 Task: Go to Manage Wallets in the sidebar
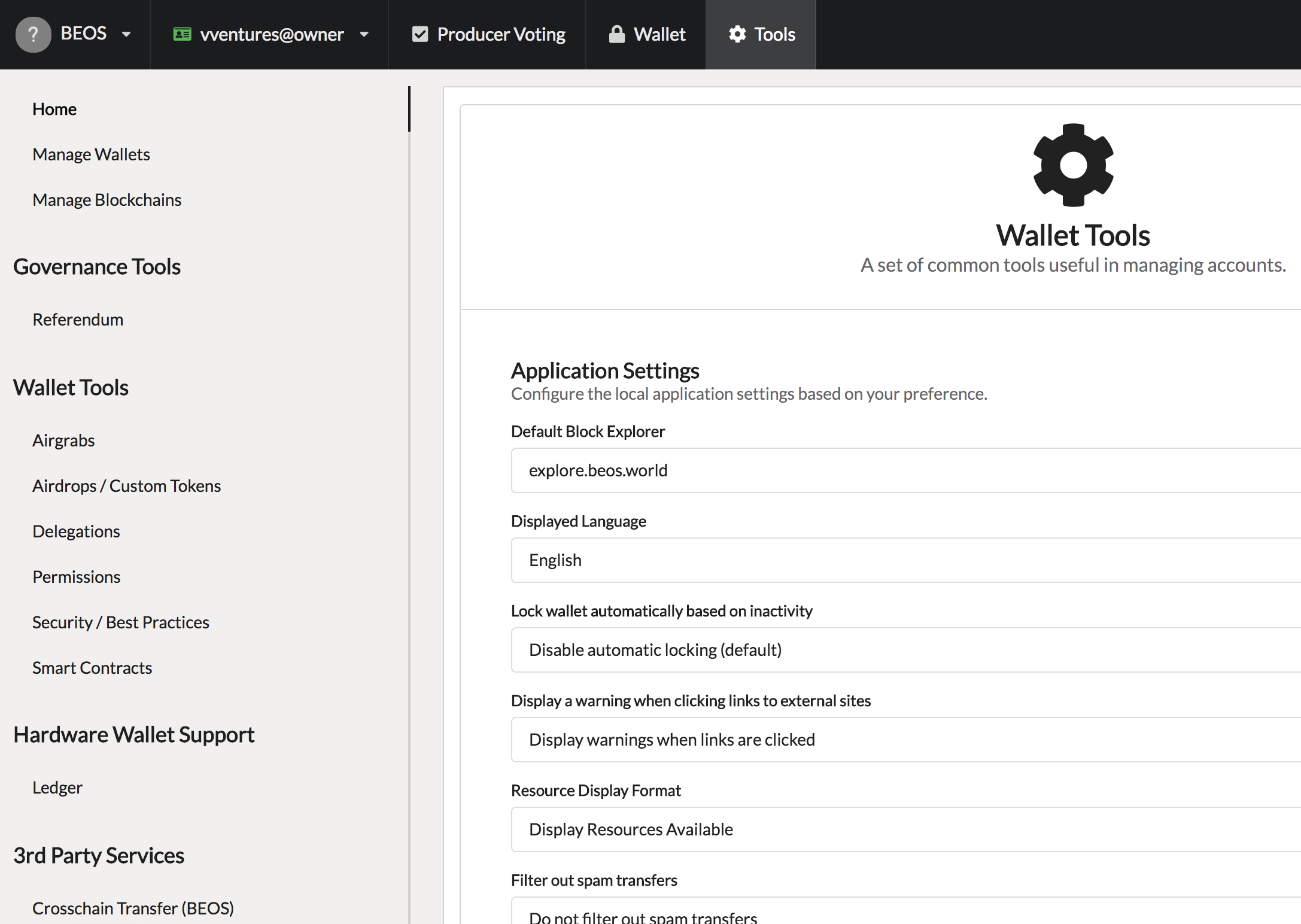coord(91,154)
